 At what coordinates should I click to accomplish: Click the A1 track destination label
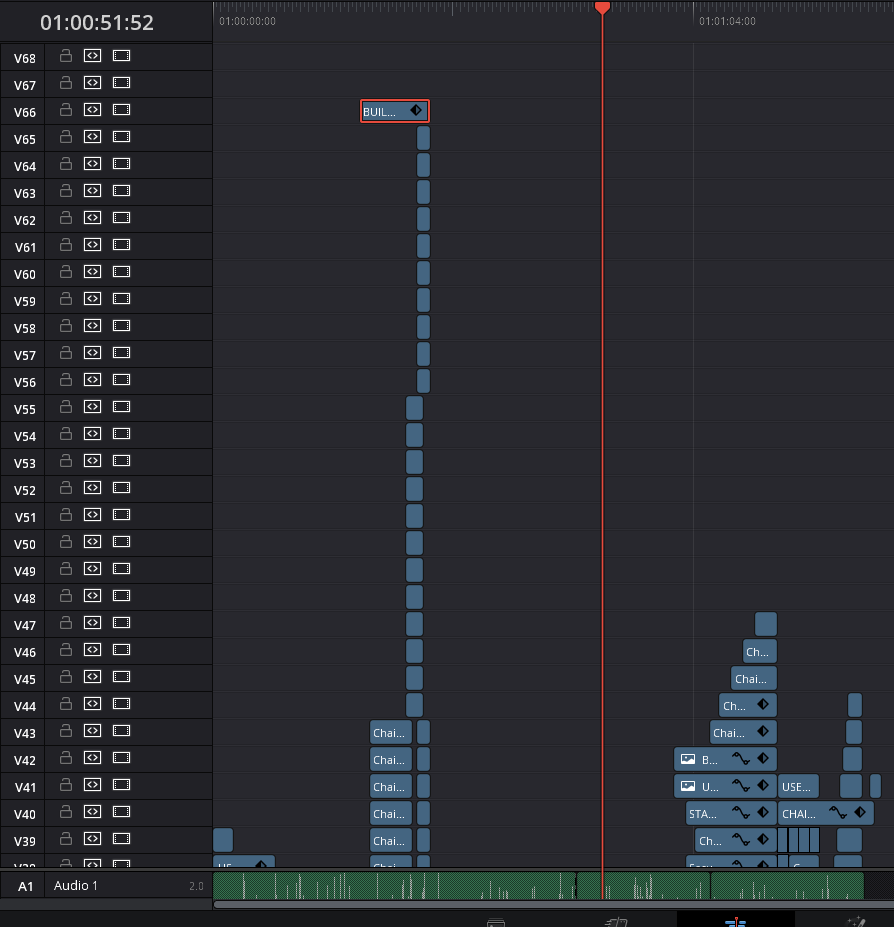[x=25, y=886]
